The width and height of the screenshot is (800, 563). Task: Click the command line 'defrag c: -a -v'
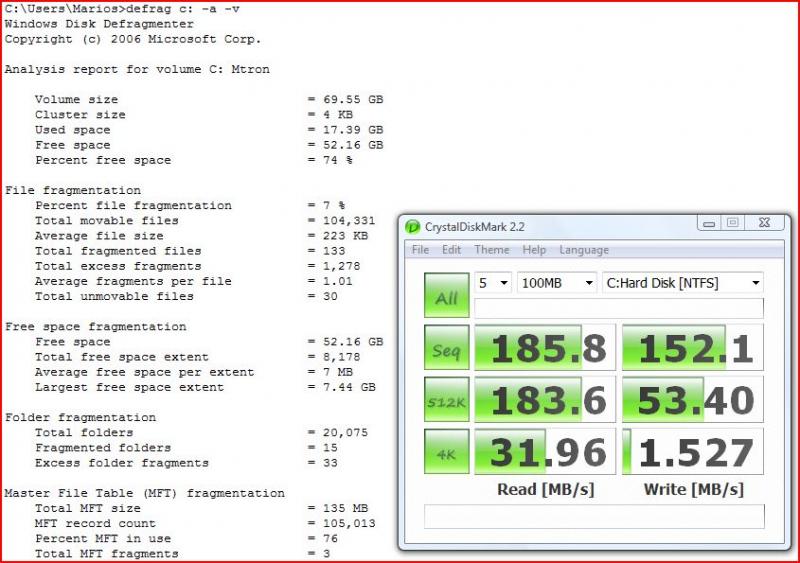[x=183, y=9]
